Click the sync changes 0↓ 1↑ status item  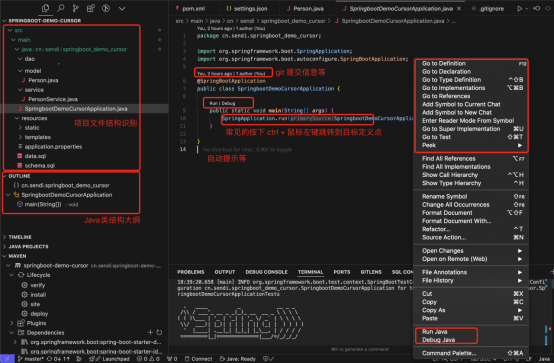coord(58,359)
